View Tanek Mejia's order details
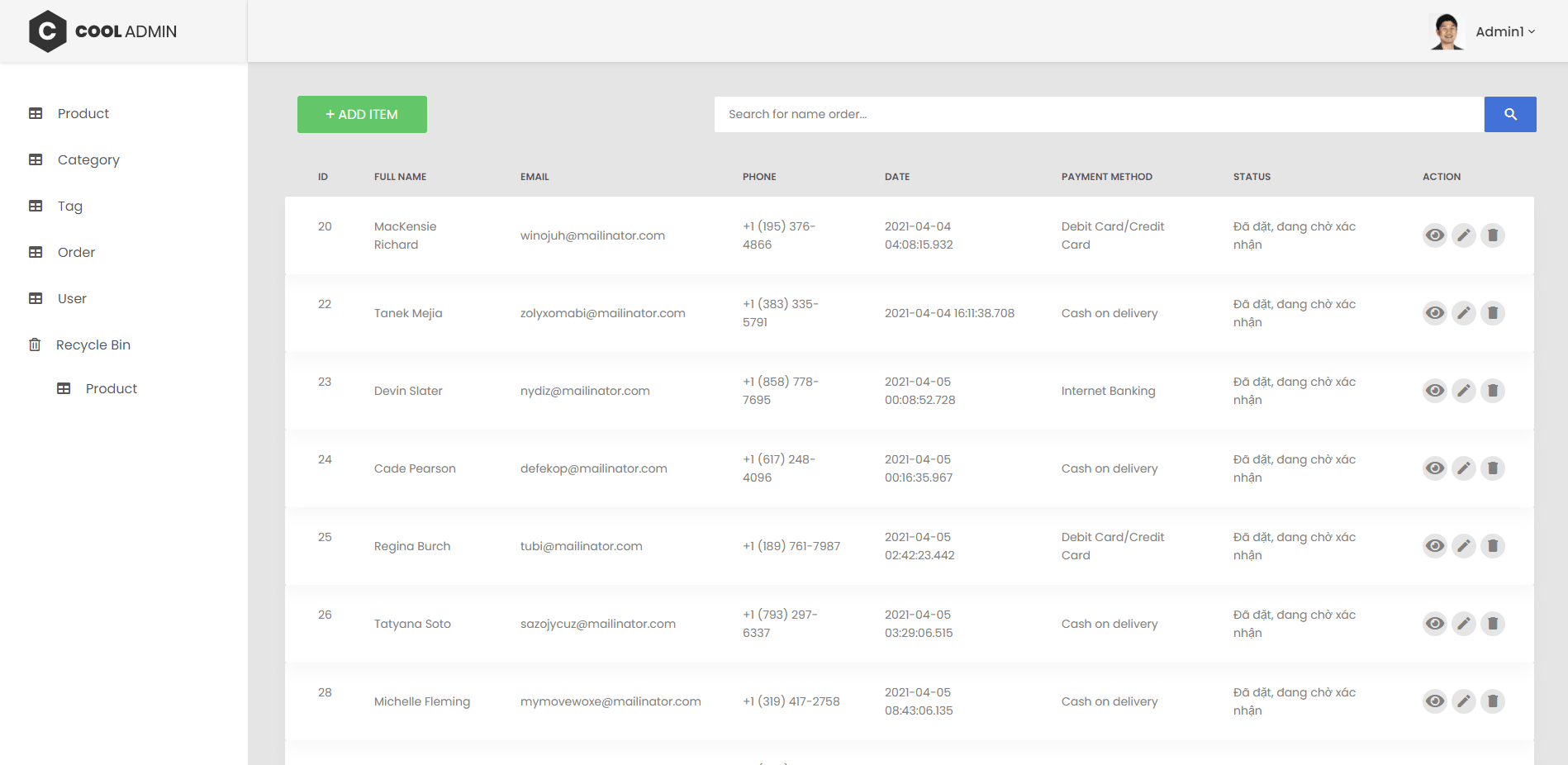The height and width of the screenshot is (765, 1568). [1435, 313]
